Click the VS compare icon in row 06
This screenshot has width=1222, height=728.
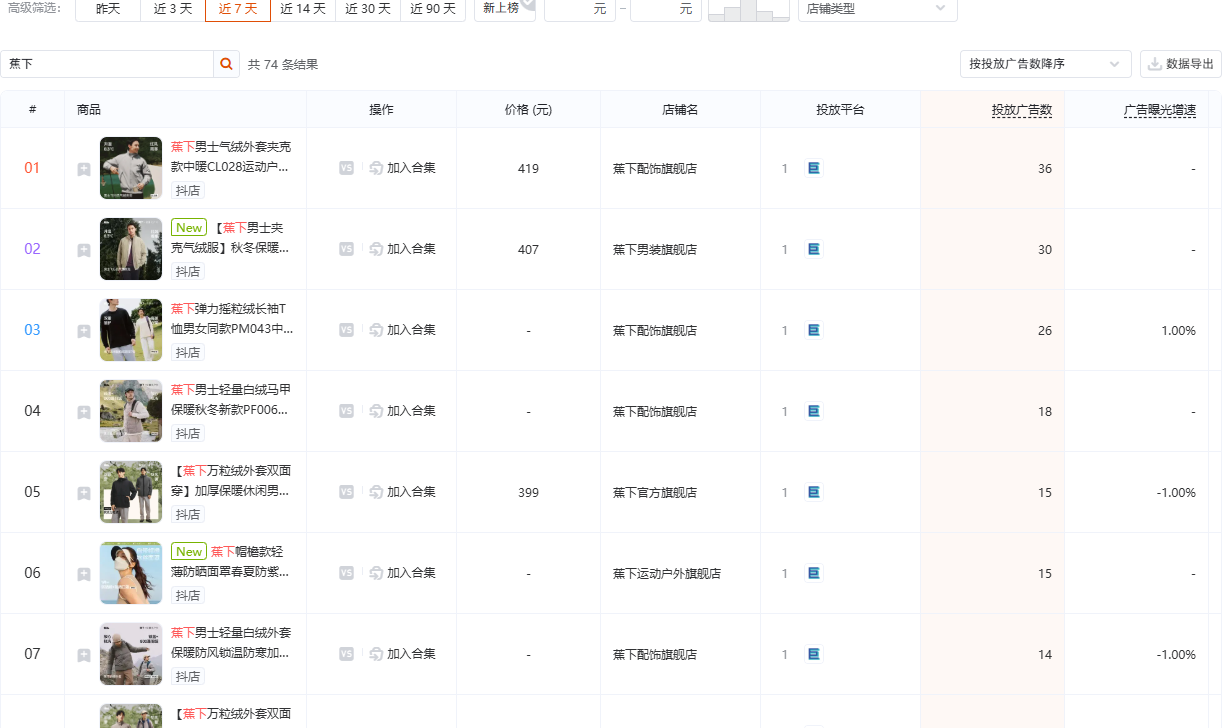346,573
